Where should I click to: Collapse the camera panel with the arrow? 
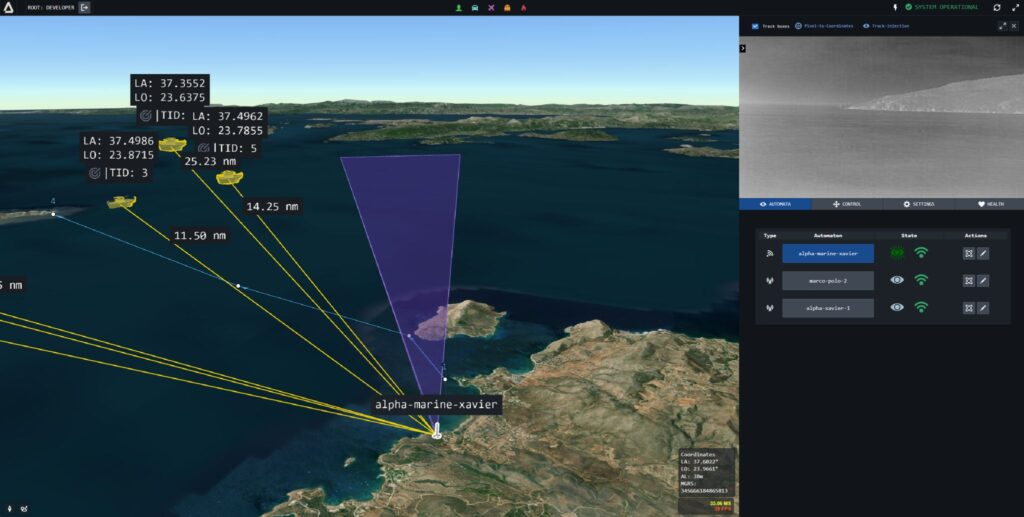743,48
